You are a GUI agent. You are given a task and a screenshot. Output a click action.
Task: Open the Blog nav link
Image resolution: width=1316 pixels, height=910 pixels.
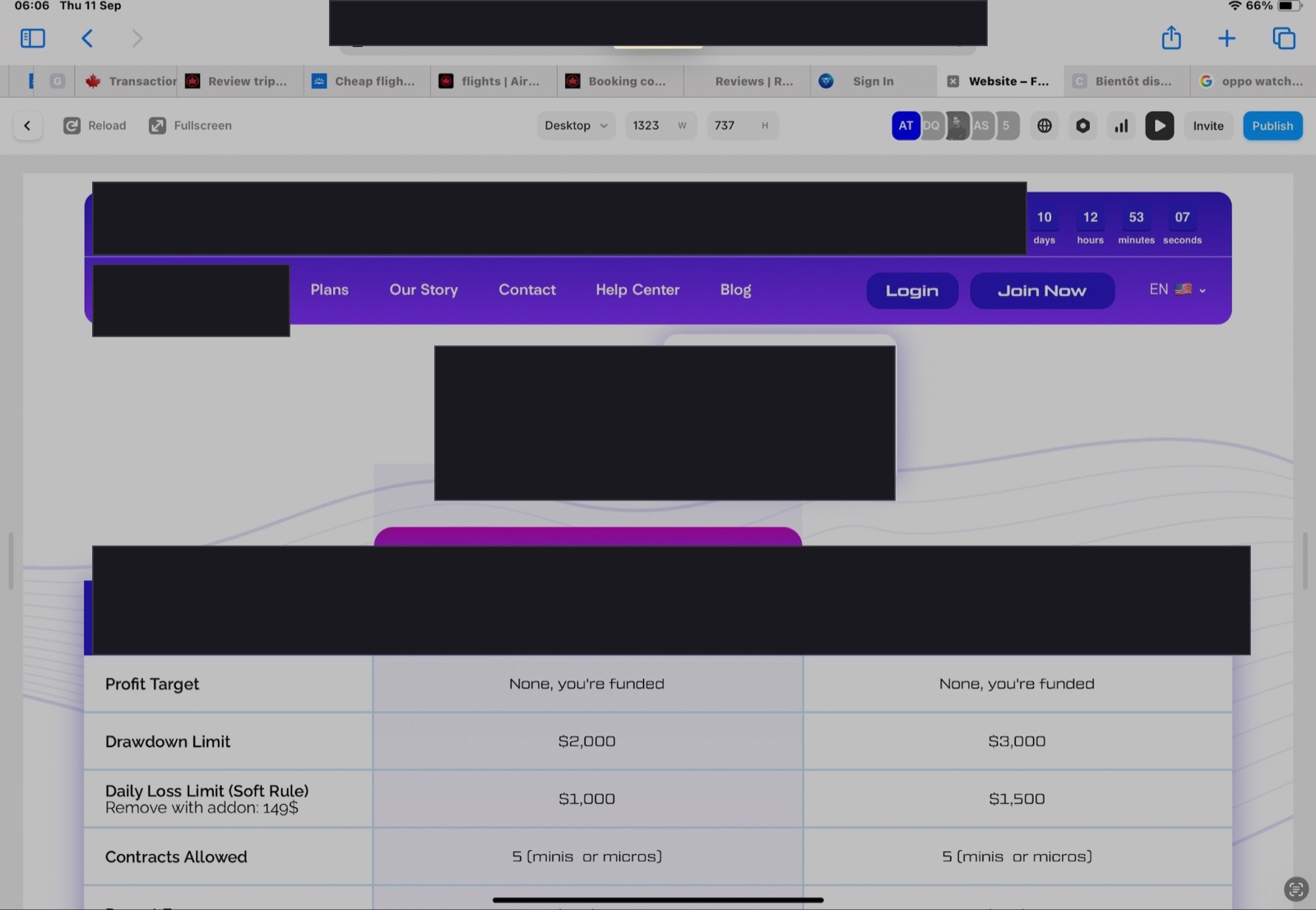coord(735,290)
